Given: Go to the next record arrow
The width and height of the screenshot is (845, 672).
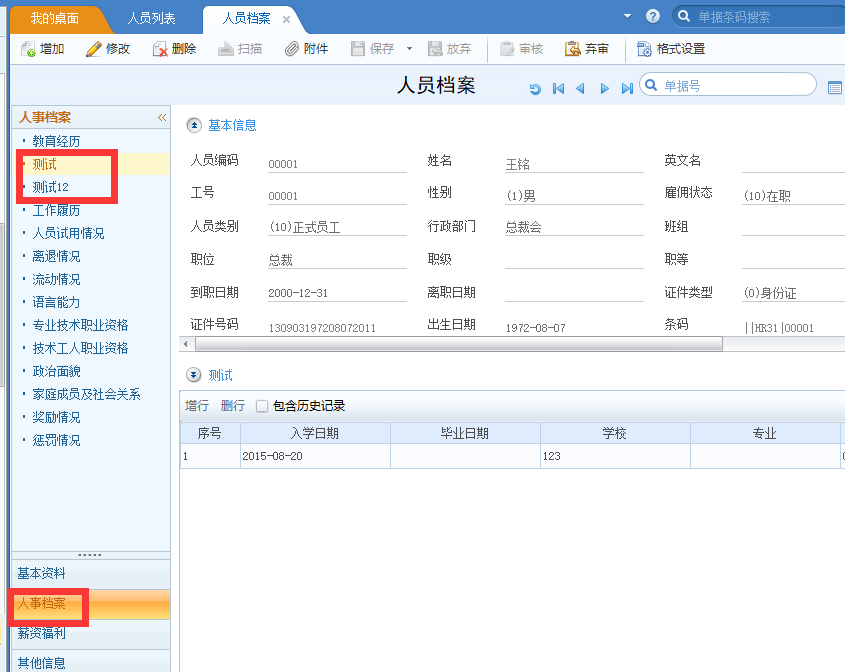Looking at the screenshot, I should click(604, 88).
